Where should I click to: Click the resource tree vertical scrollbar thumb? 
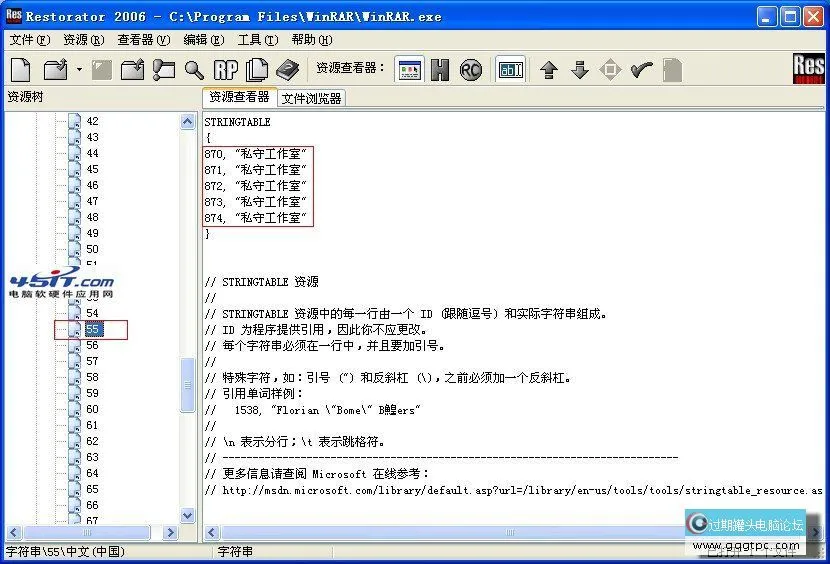[187, 385]
